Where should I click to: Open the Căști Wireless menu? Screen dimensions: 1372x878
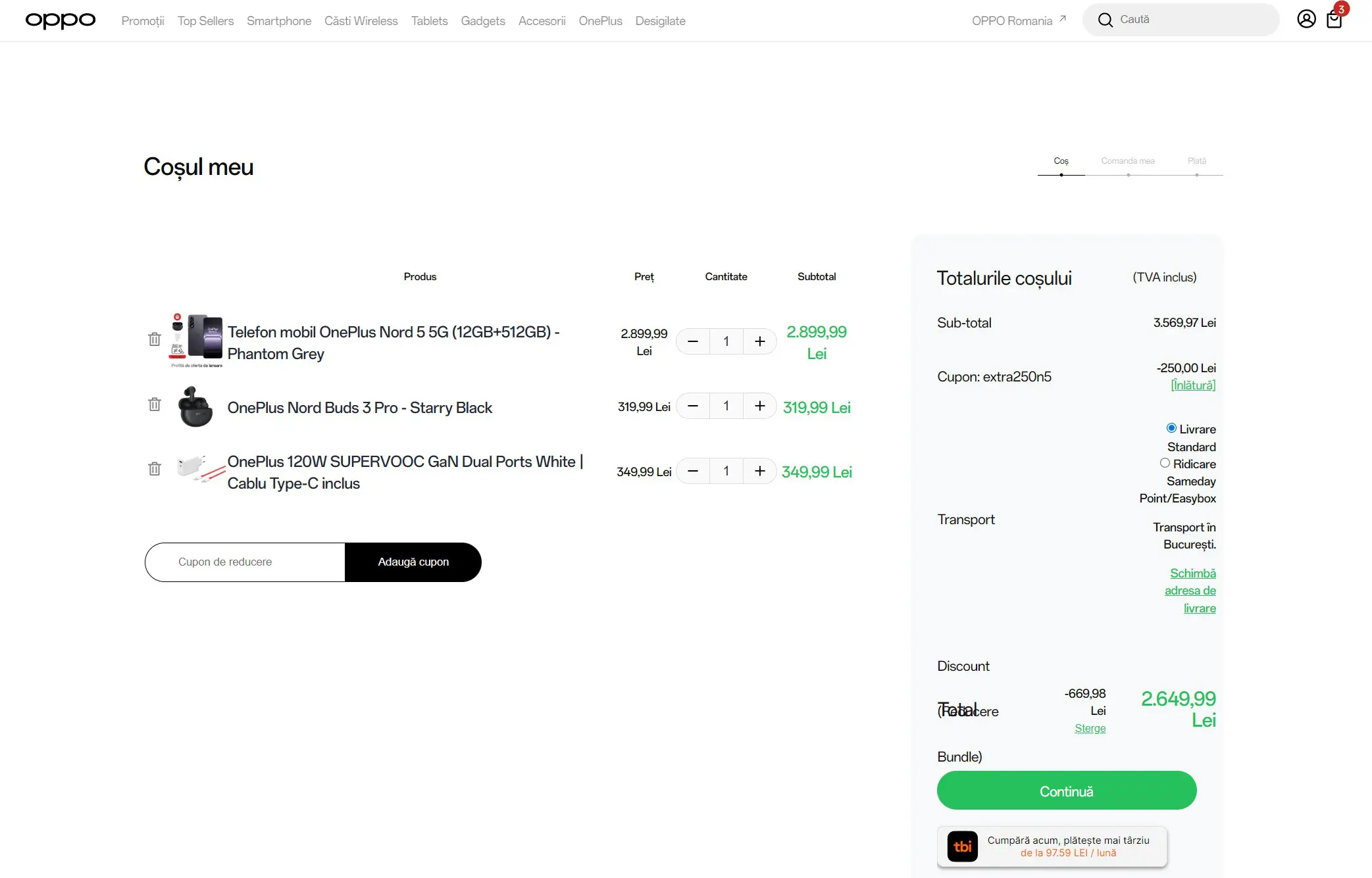[361, 21]
